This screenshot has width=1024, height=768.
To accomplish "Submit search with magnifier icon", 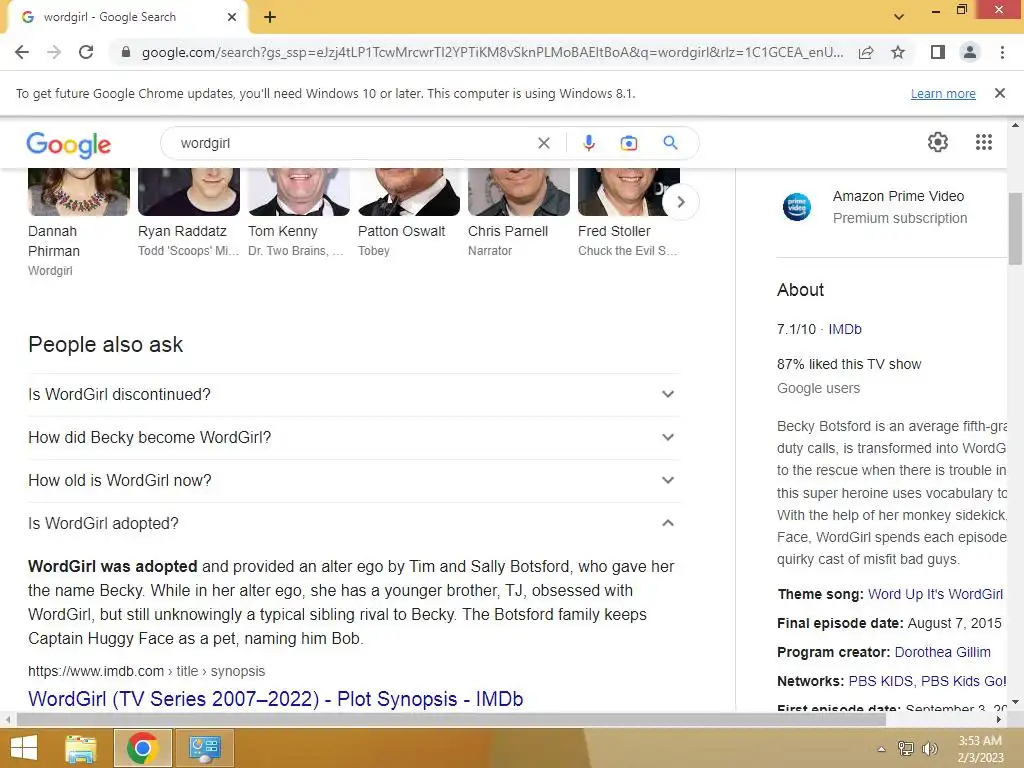I will coord(670,143).
